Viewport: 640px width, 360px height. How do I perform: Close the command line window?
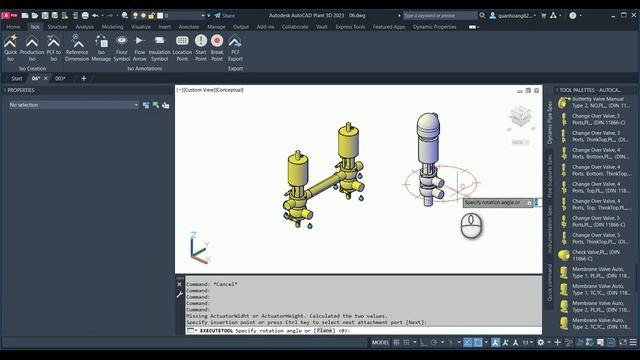180,284
